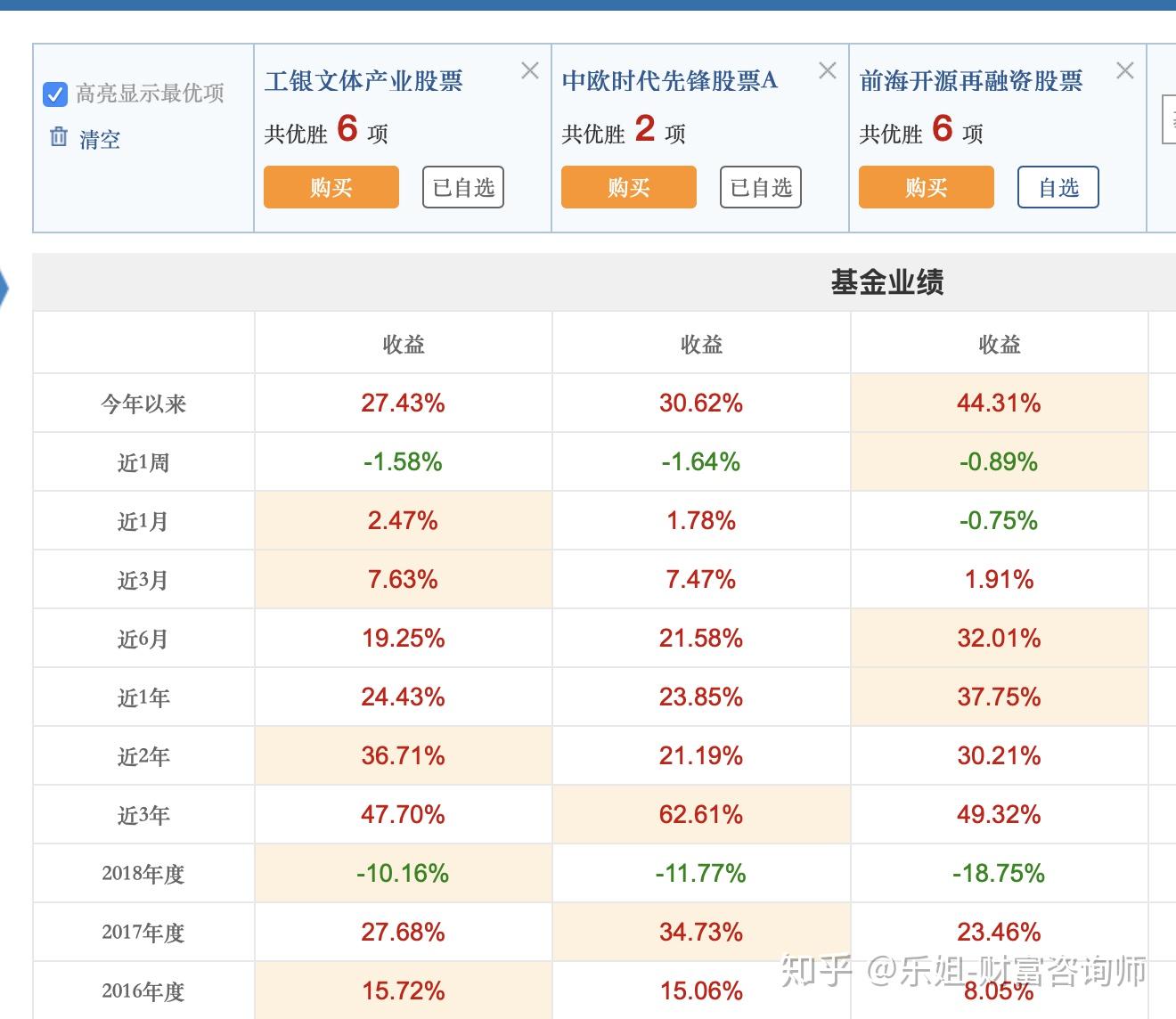The width and height of the screenshot is (1176, 1019).
Task: Click the trash icon next to 清空
Action: [59, 137]
